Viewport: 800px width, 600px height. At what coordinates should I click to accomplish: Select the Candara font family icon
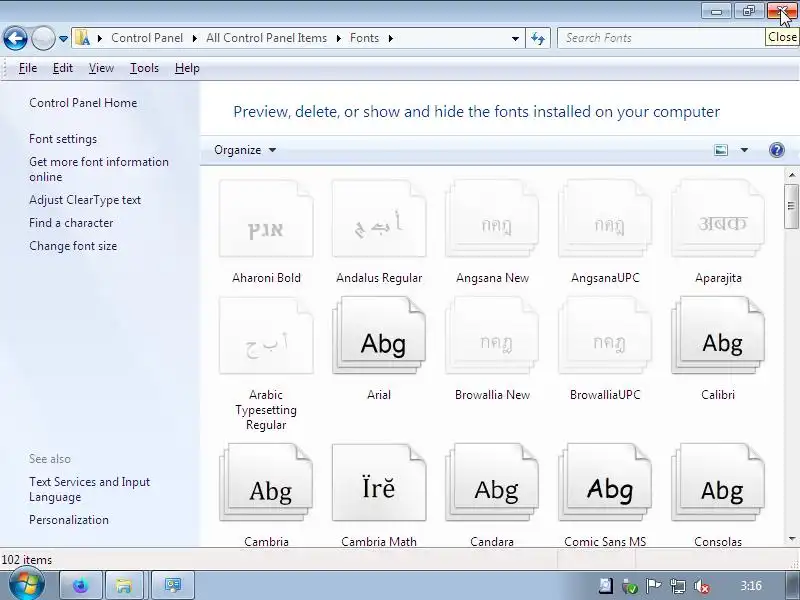pos(492,483)
